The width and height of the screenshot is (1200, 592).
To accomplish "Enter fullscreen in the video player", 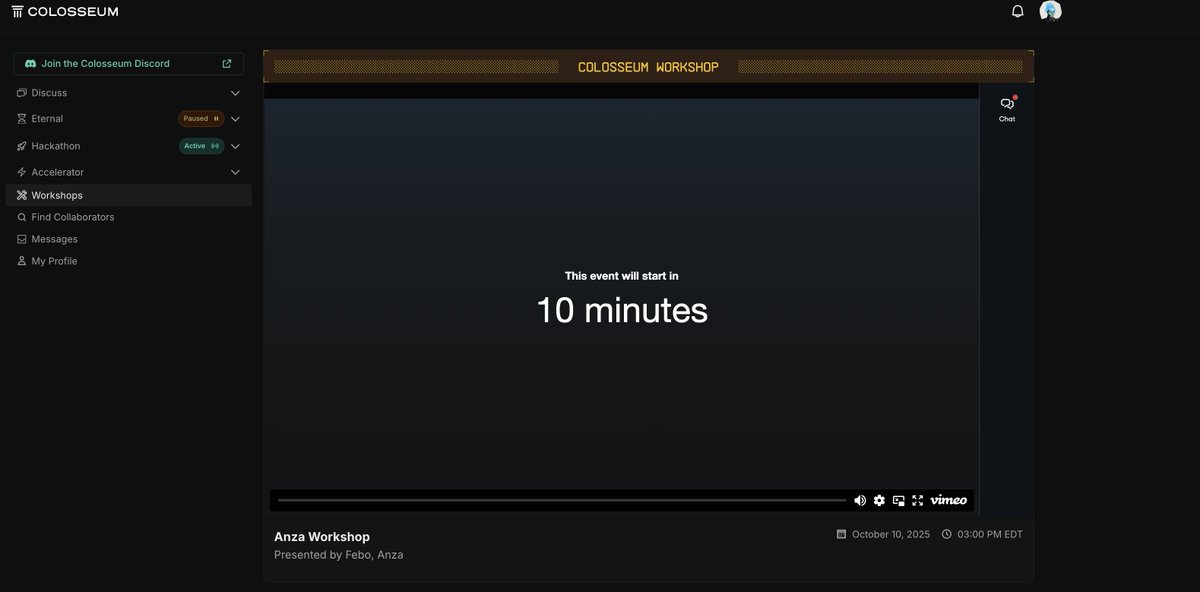I will [x=917, y=500].
